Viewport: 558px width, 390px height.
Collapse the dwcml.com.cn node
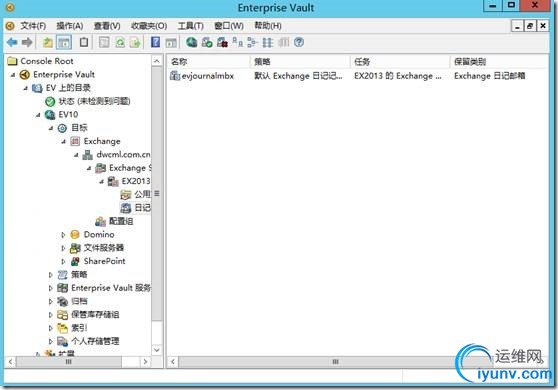pyautogui.click(x=76, y=155)
